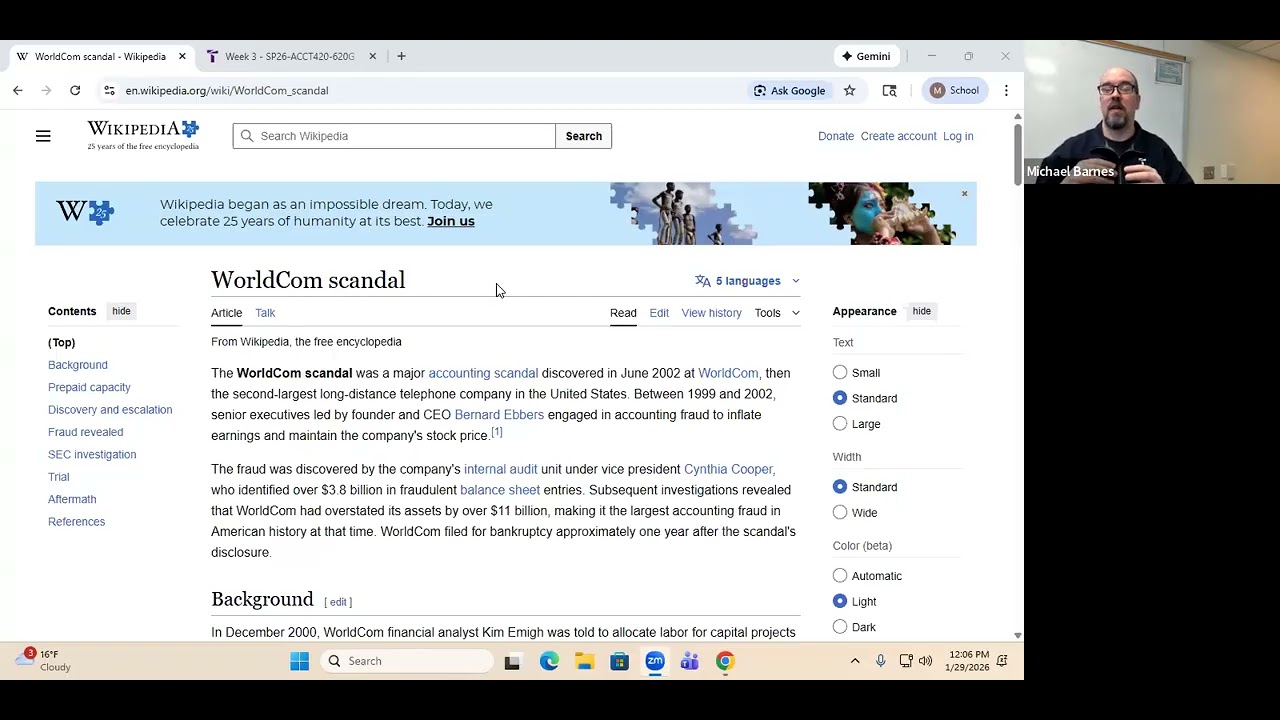1280x720 pixels.
Task: Select Standard text size
Action: [x=840, y=398]
